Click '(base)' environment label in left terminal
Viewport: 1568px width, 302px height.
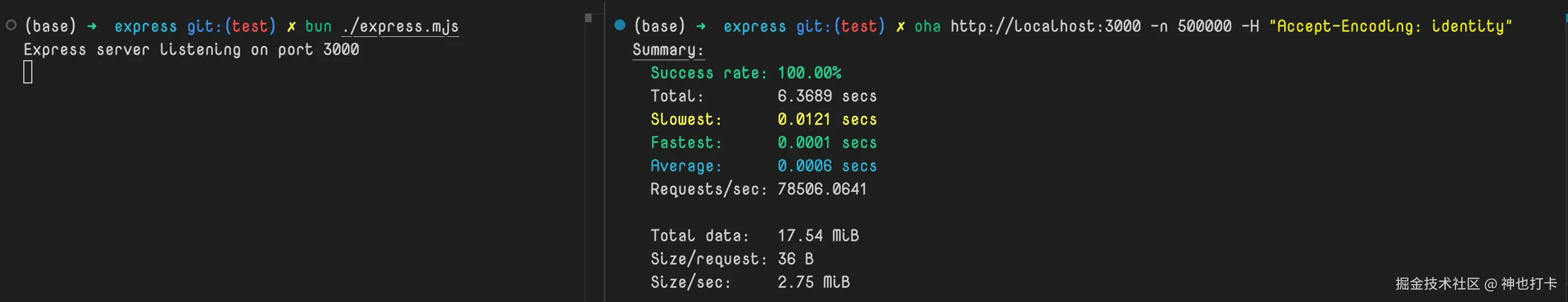tap(50, 26)
